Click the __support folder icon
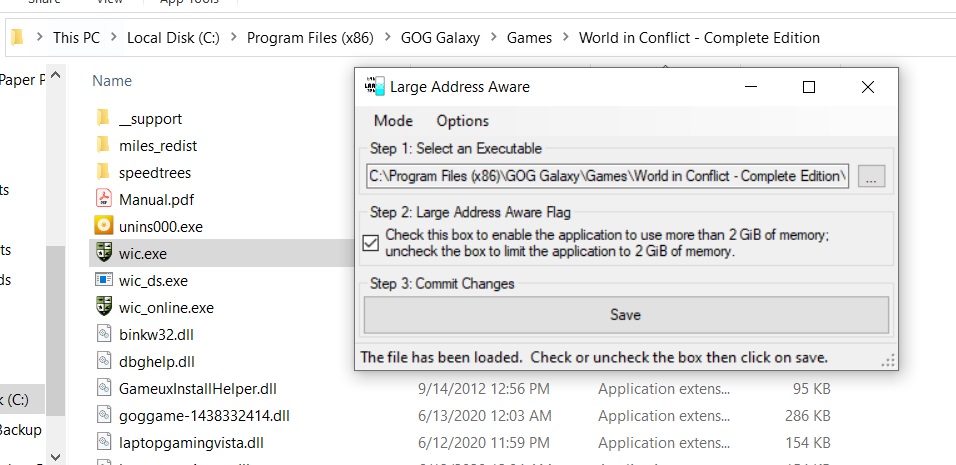956x465 pixels. pos(103,118)
